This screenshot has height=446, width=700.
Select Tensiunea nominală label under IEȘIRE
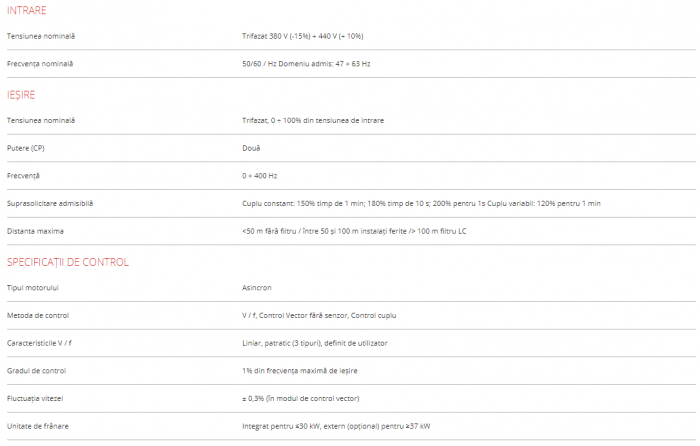[x=40, y=120]
